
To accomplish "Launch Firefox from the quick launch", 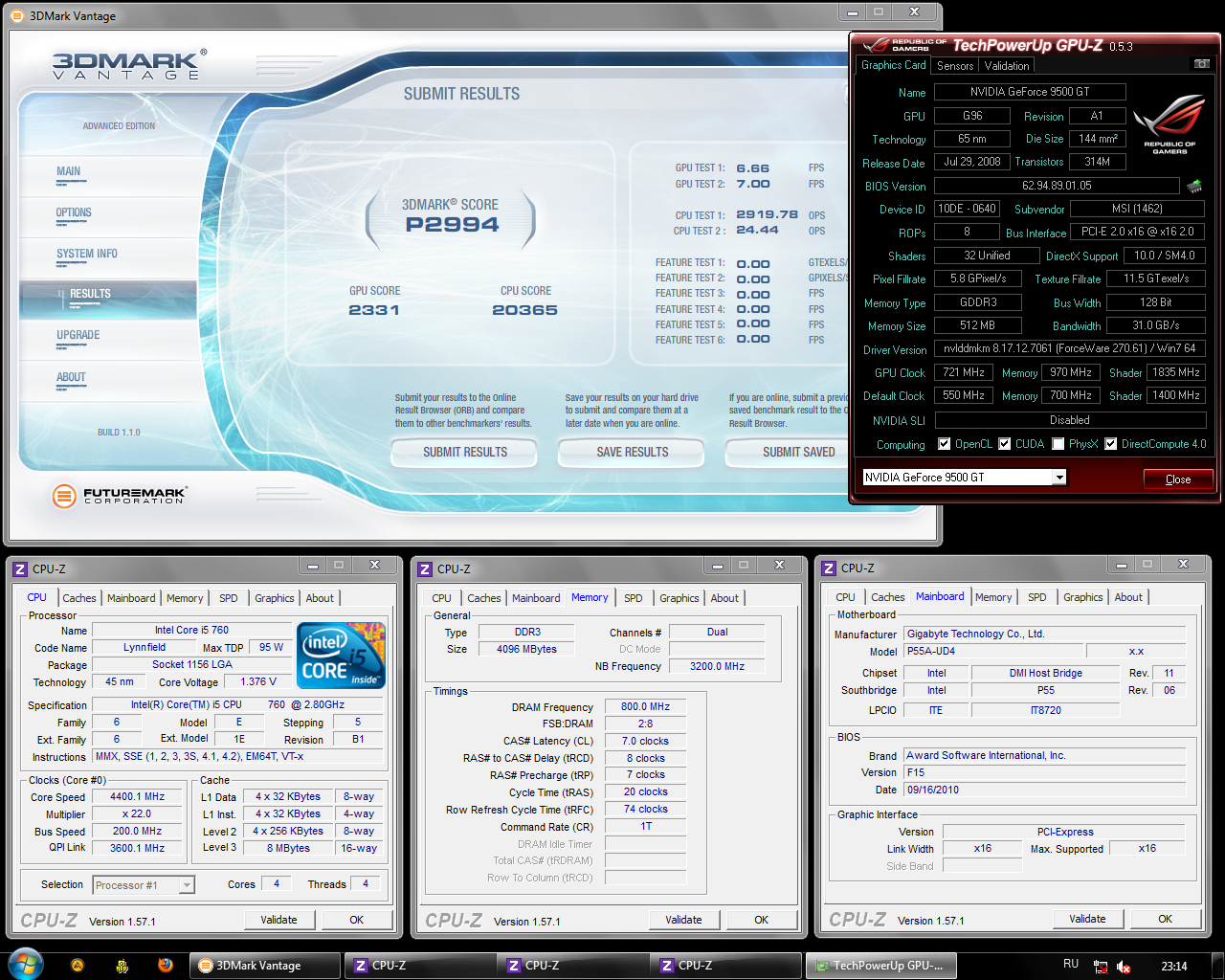I will (x=166, y=966).
